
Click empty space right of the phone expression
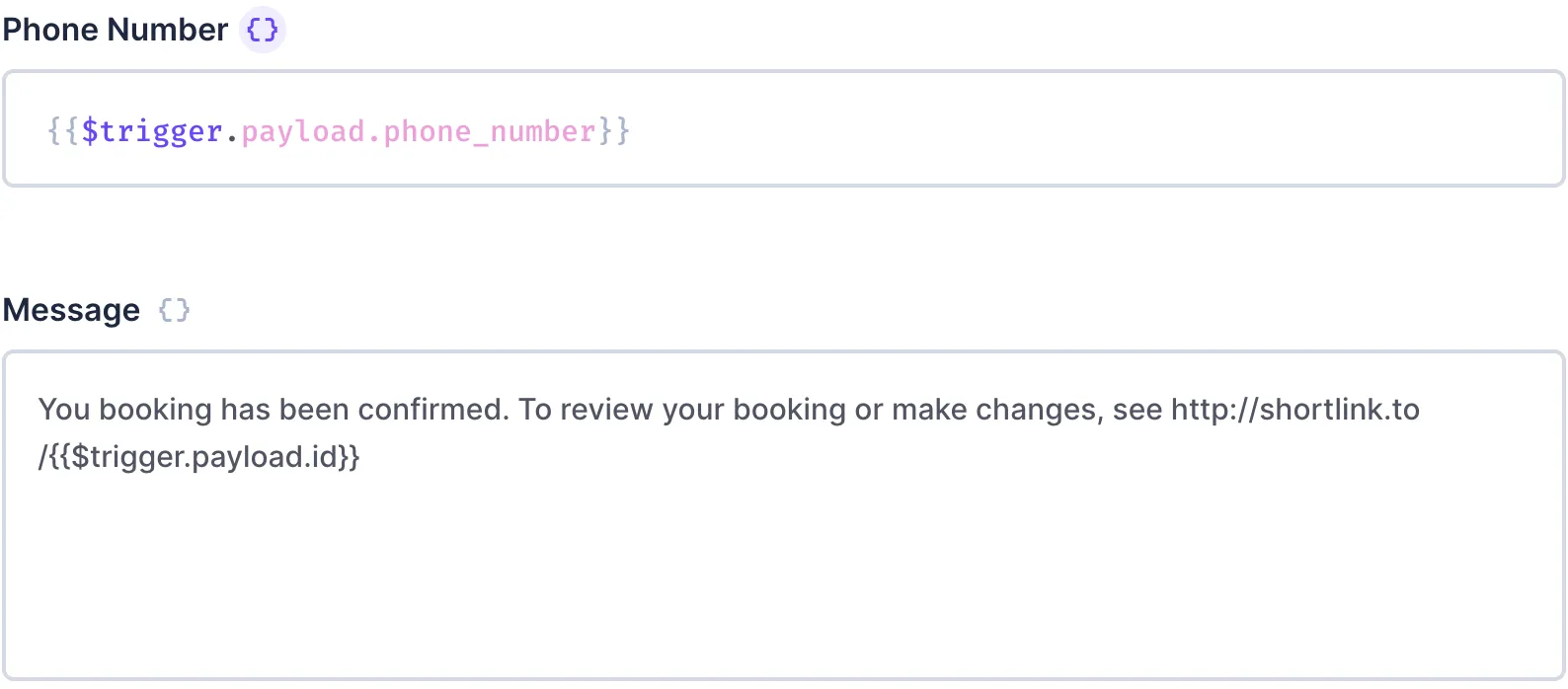(1086, 130)
